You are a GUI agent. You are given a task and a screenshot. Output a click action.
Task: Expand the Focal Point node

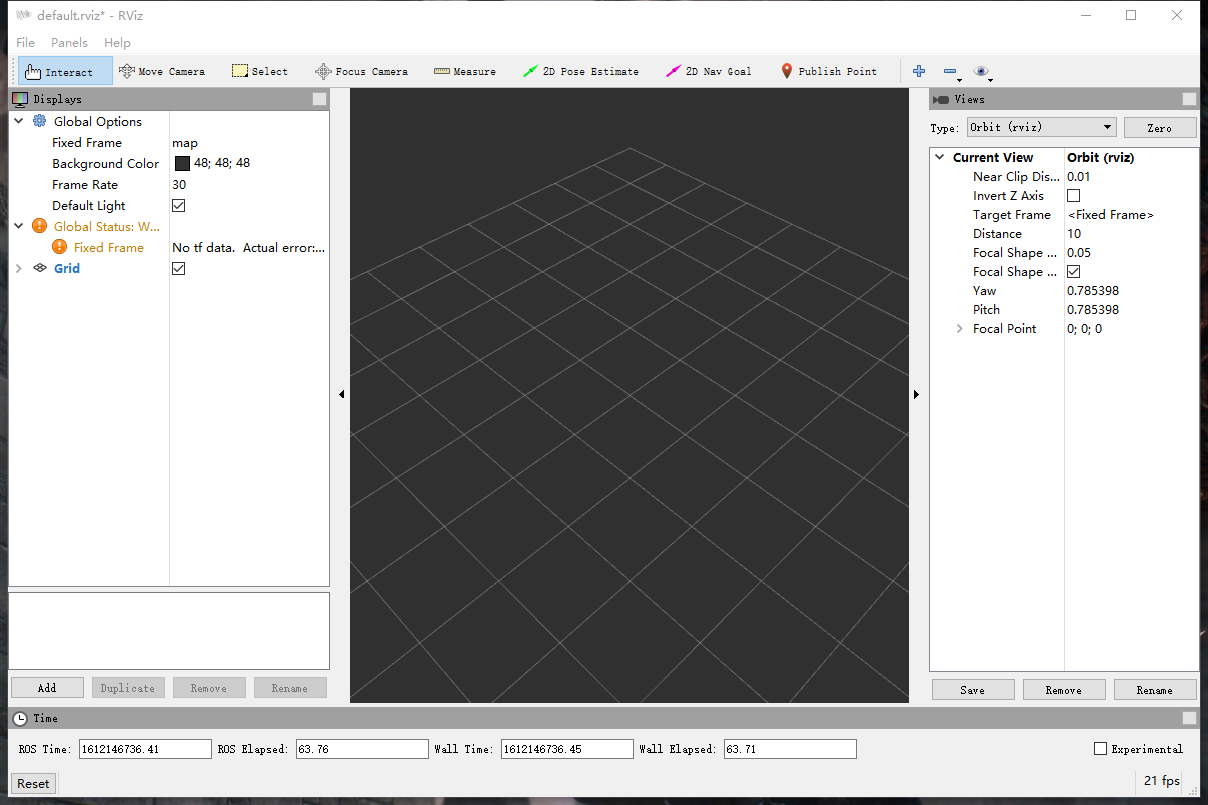(960, 328)
